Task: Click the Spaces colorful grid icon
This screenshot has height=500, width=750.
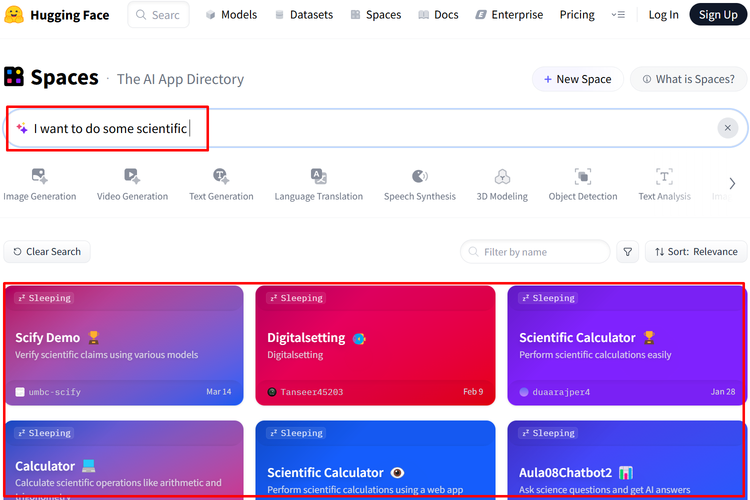Action: point(14,77)
